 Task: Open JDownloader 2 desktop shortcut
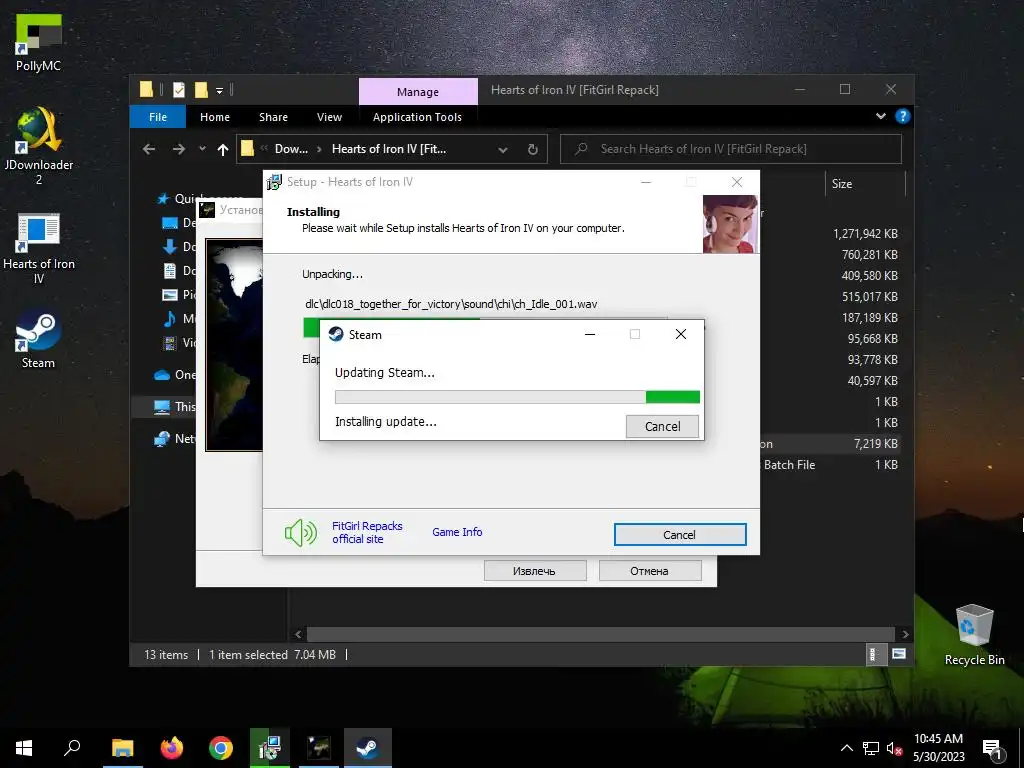coord(39,146)
